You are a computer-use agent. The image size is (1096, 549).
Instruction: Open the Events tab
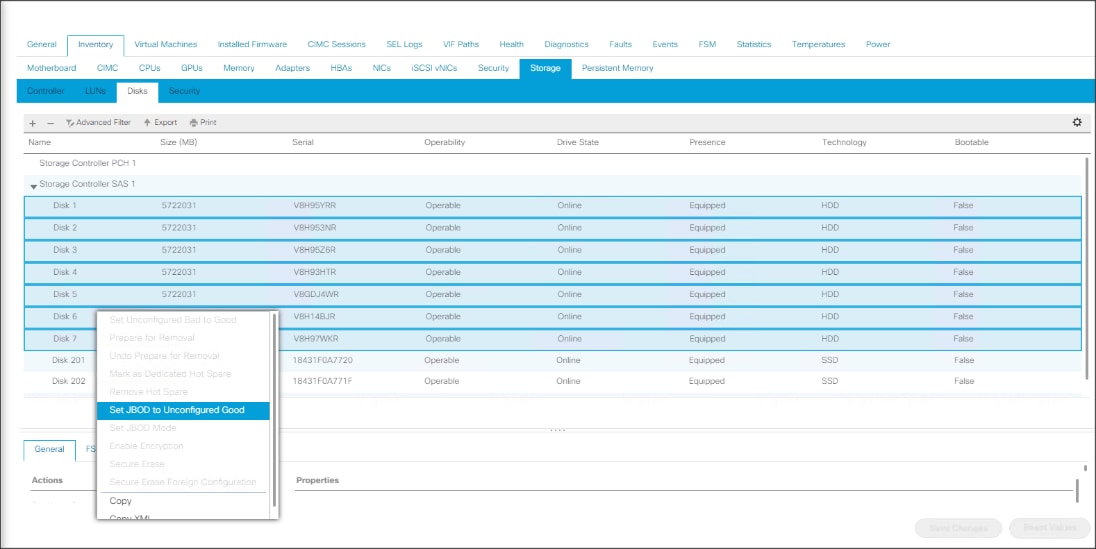[x=665, y=44]
